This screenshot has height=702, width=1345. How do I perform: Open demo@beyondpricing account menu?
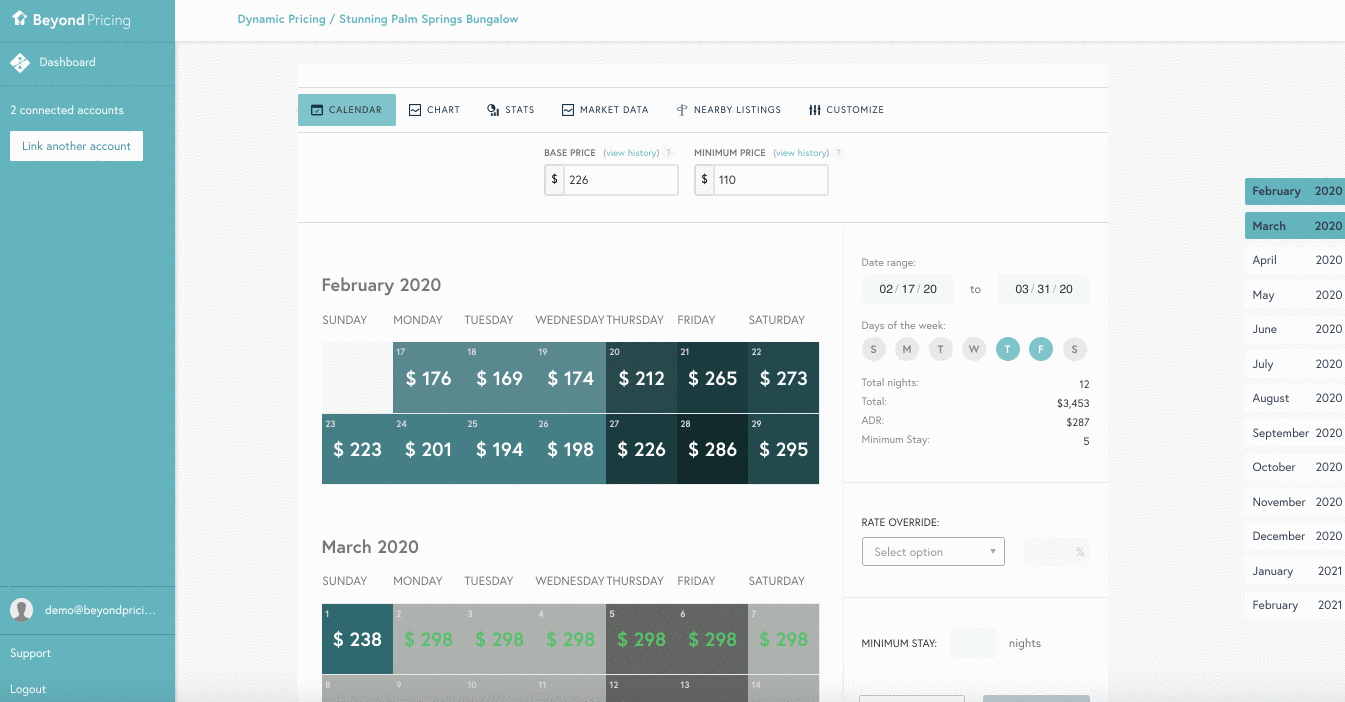tap(87, 610)
